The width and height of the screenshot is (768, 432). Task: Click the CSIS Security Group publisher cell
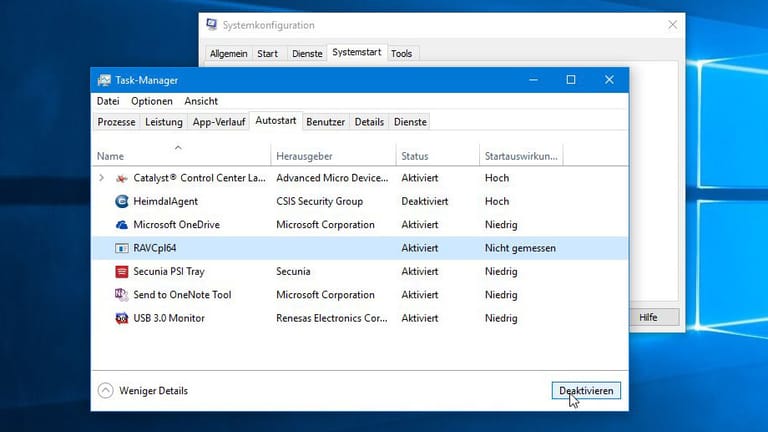pyautogui.click(x=319, y=201)
